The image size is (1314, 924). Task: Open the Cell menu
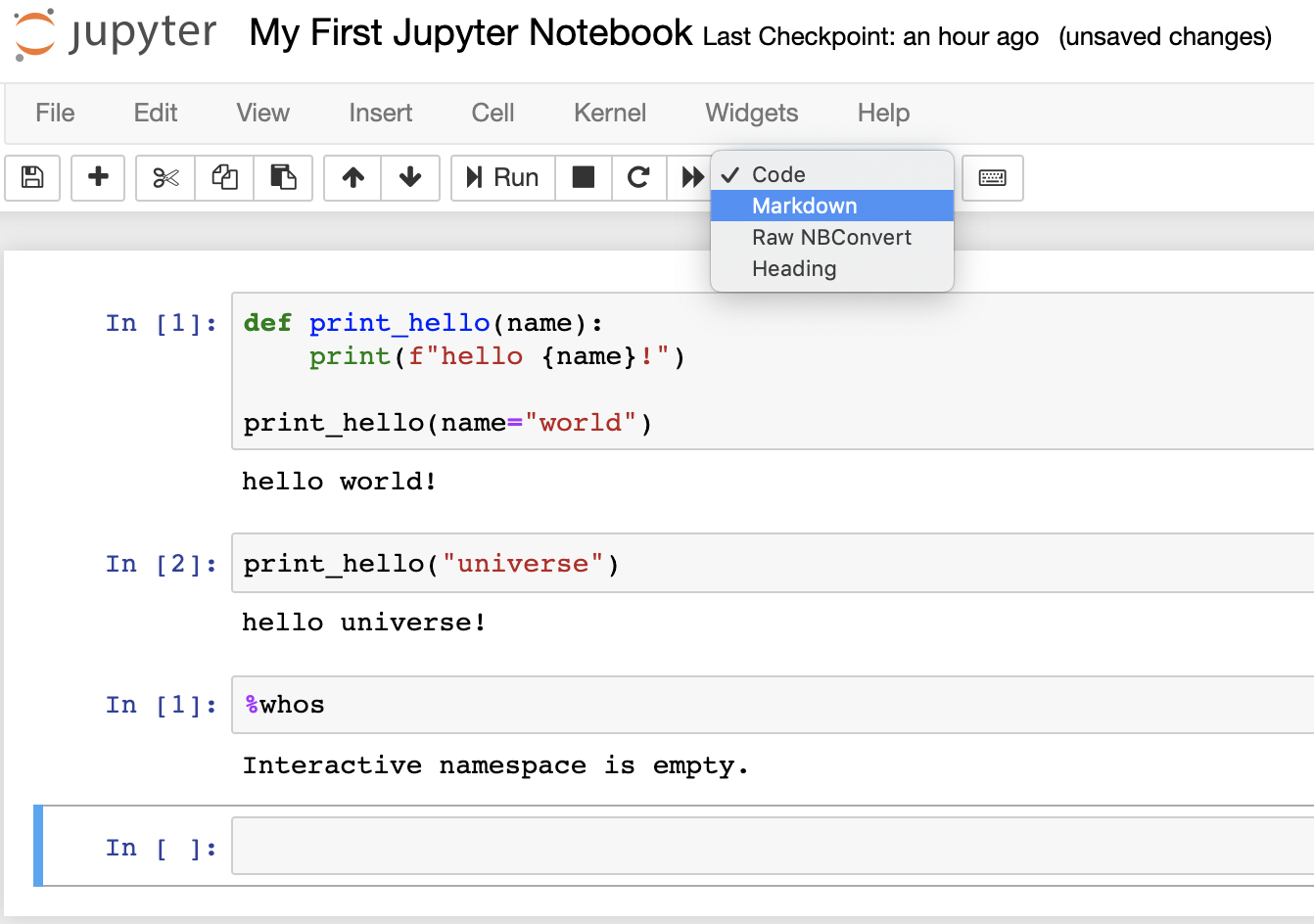click(493, 113)
